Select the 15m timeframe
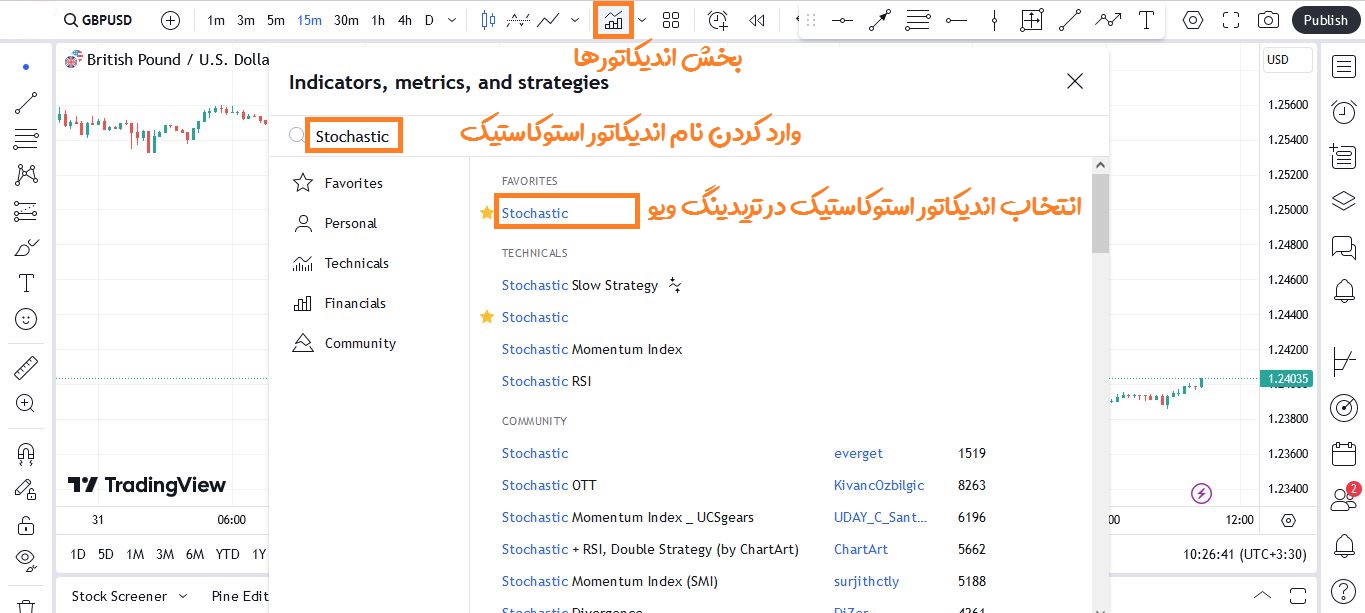 (309, 20)
